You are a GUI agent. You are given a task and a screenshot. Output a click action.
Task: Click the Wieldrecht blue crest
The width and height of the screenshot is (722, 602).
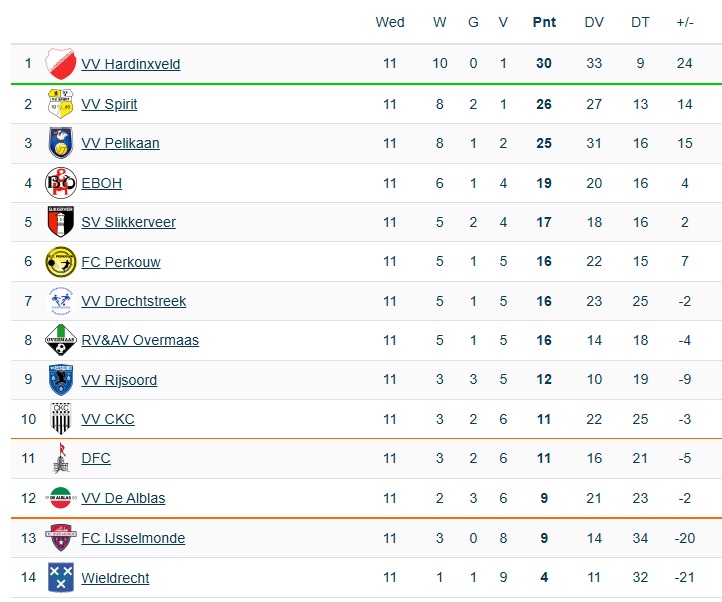coord(62,578)
